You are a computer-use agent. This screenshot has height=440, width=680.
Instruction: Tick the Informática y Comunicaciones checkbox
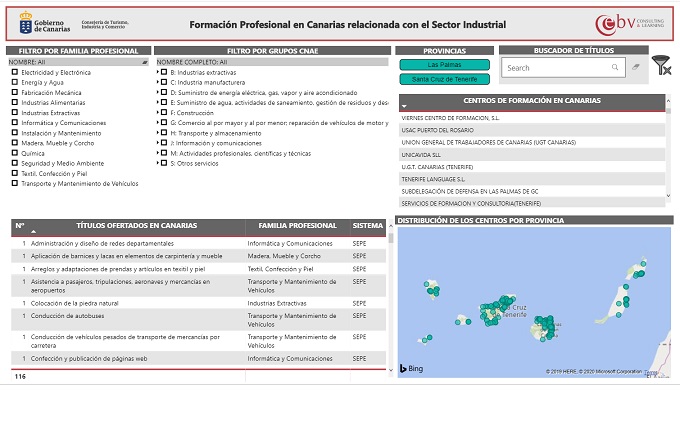click(15, 123)
